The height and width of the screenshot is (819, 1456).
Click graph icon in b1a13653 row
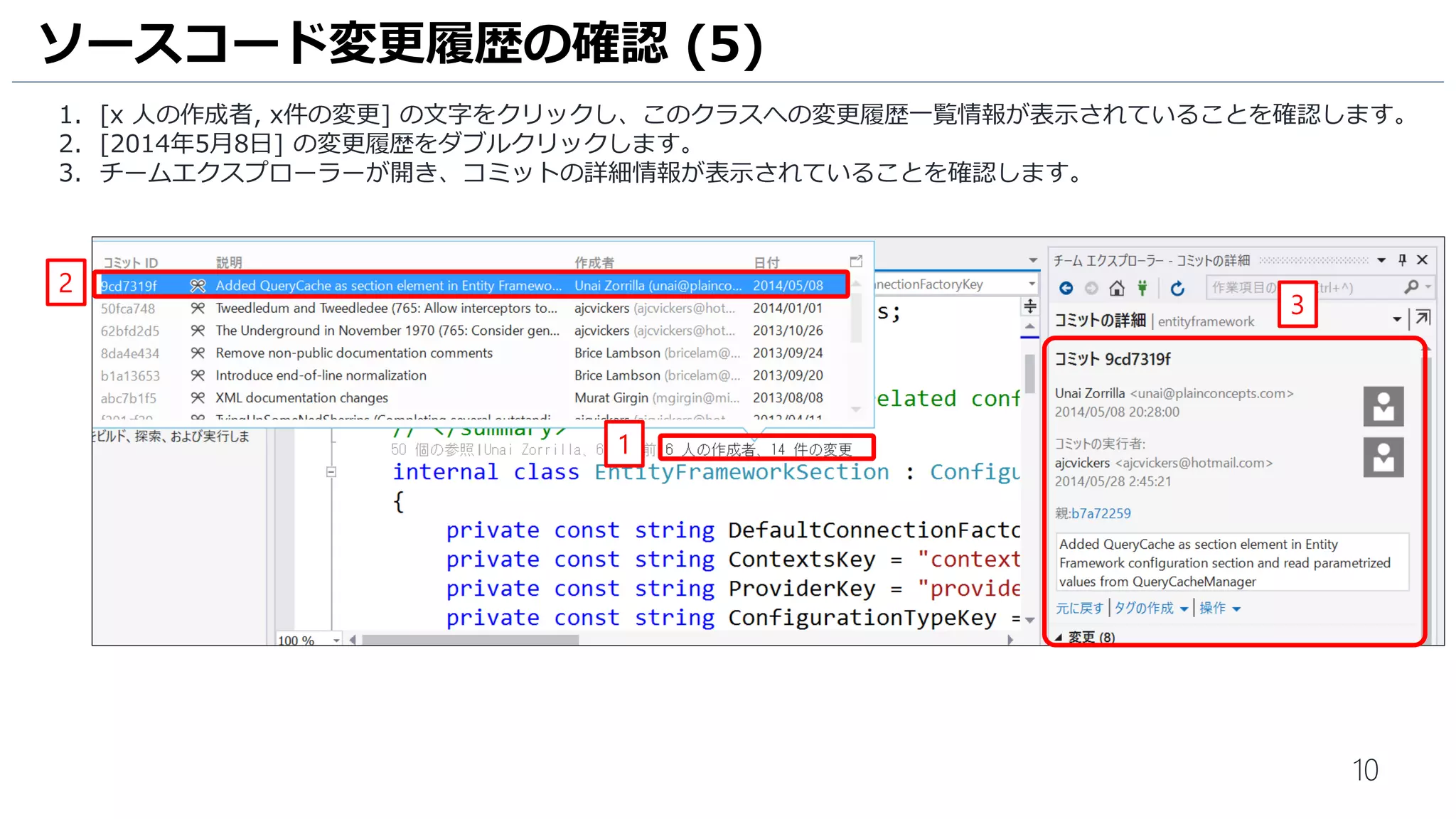(x=198, y=375)
